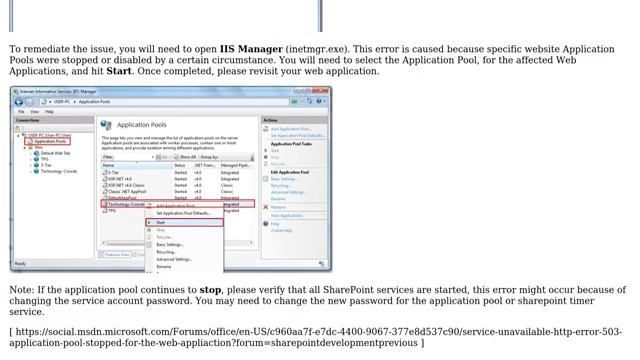Select Classic .NET AppPool row
The height and width of the screenshot is (360, 640).
coord(178,191)
